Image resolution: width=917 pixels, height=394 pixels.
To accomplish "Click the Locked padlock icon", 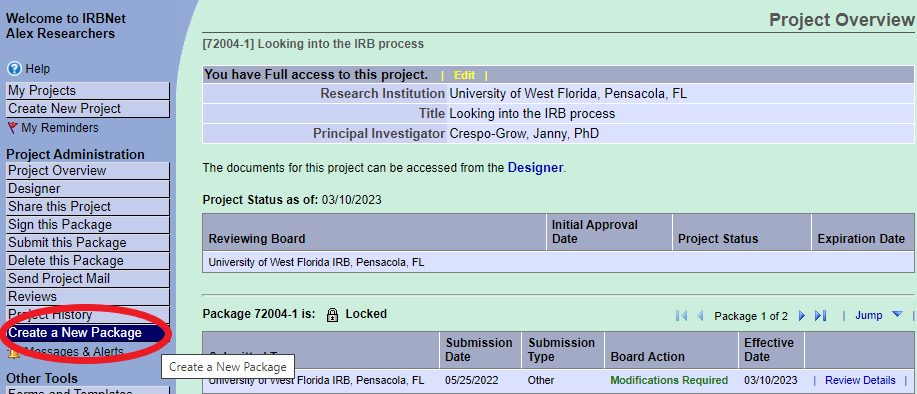I will tap(332, 314).
